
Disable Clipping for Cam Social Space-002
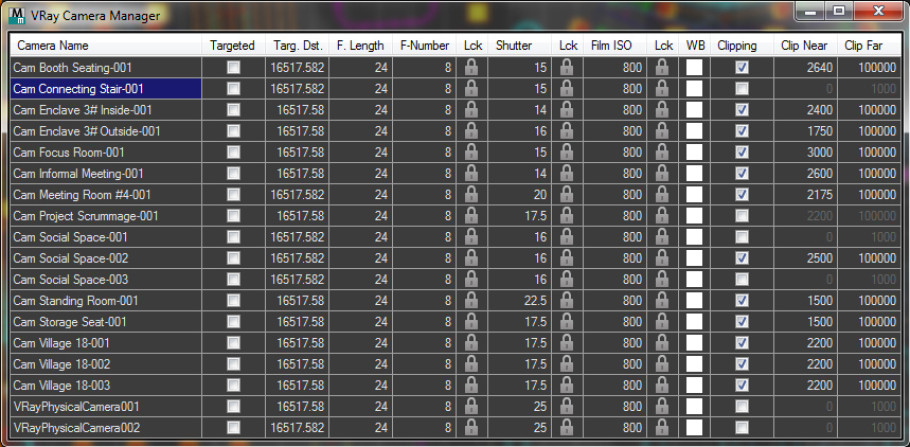742,258
